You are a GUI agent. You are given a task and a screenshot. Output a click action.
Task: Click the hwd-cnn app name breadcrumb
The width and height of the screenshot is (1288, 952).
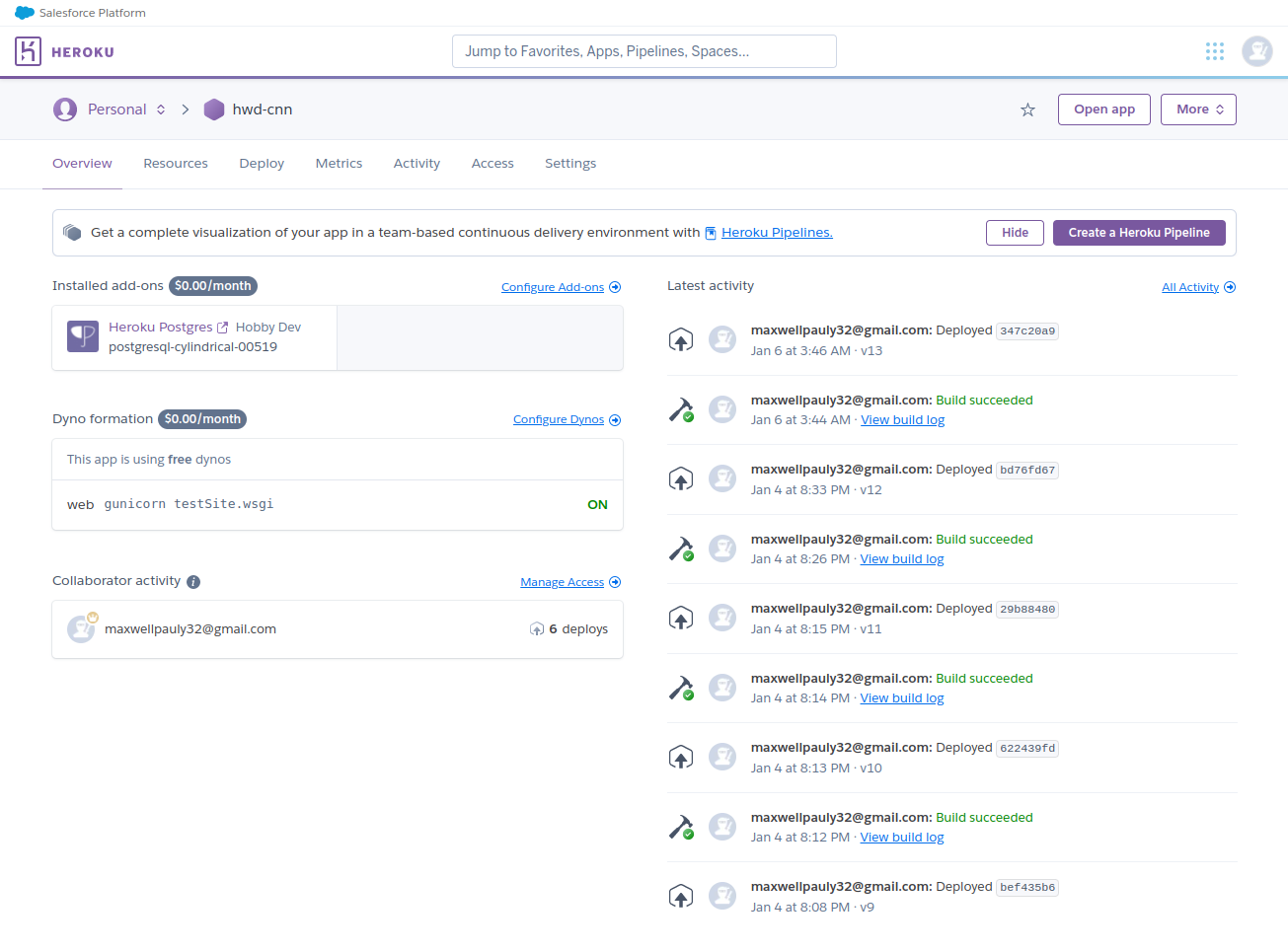263,110
